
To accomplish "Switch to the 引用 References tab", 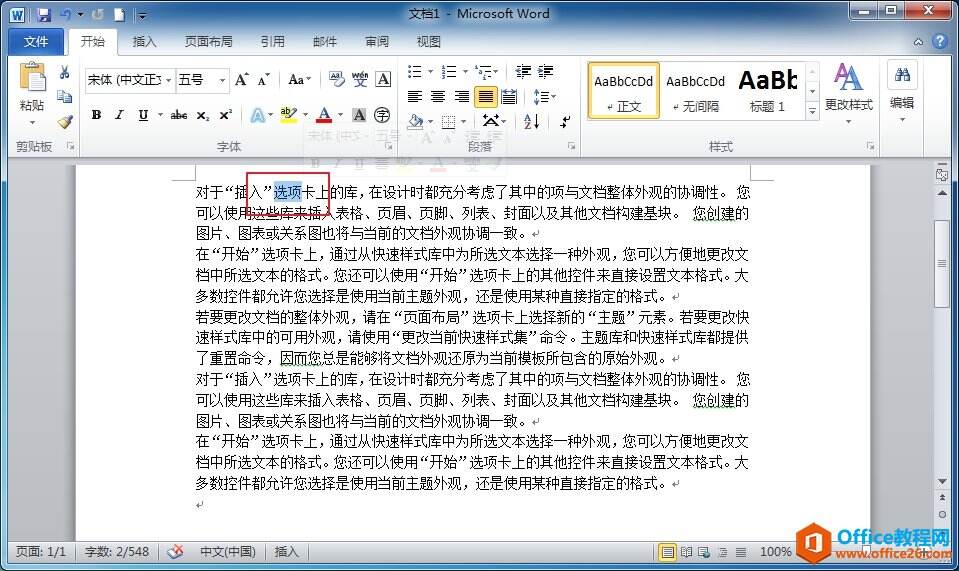I will tap(273, 42).
